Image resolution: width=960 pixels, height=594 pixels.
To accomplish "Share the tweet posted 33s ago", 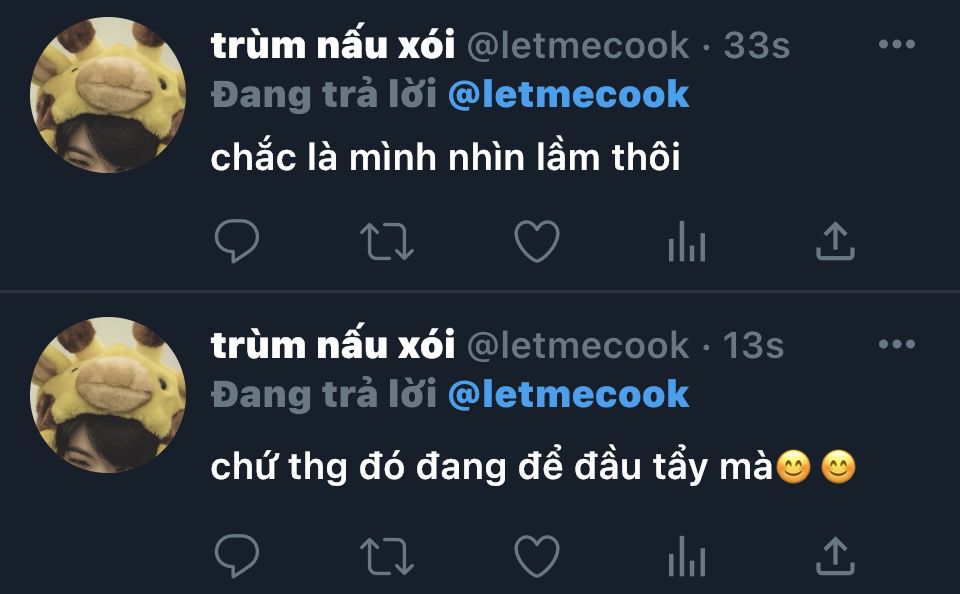I will click(x=835, y=241).
